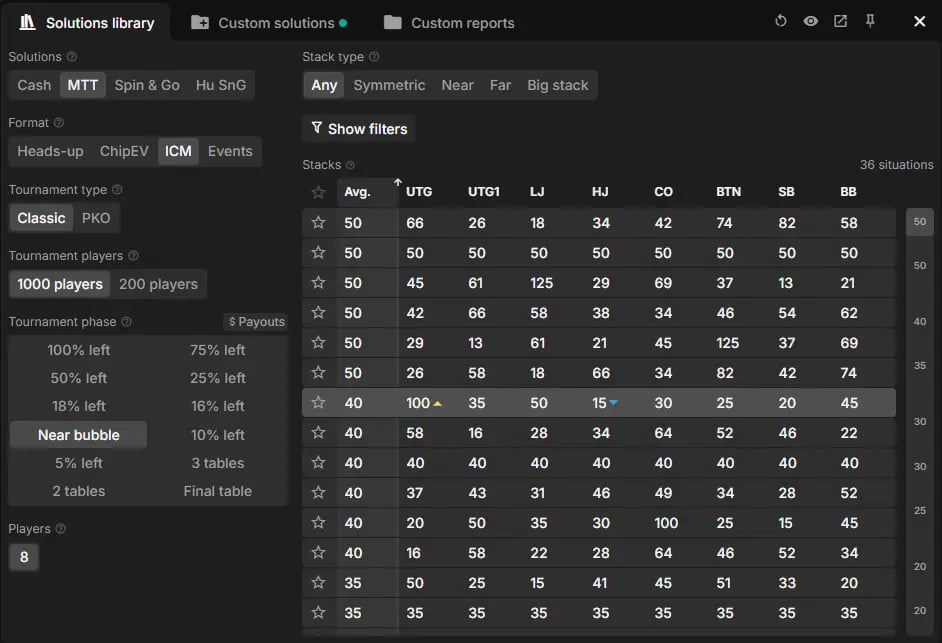Toggle the eye visibility icon
This screenshot has height=643, width=942.
810,21
